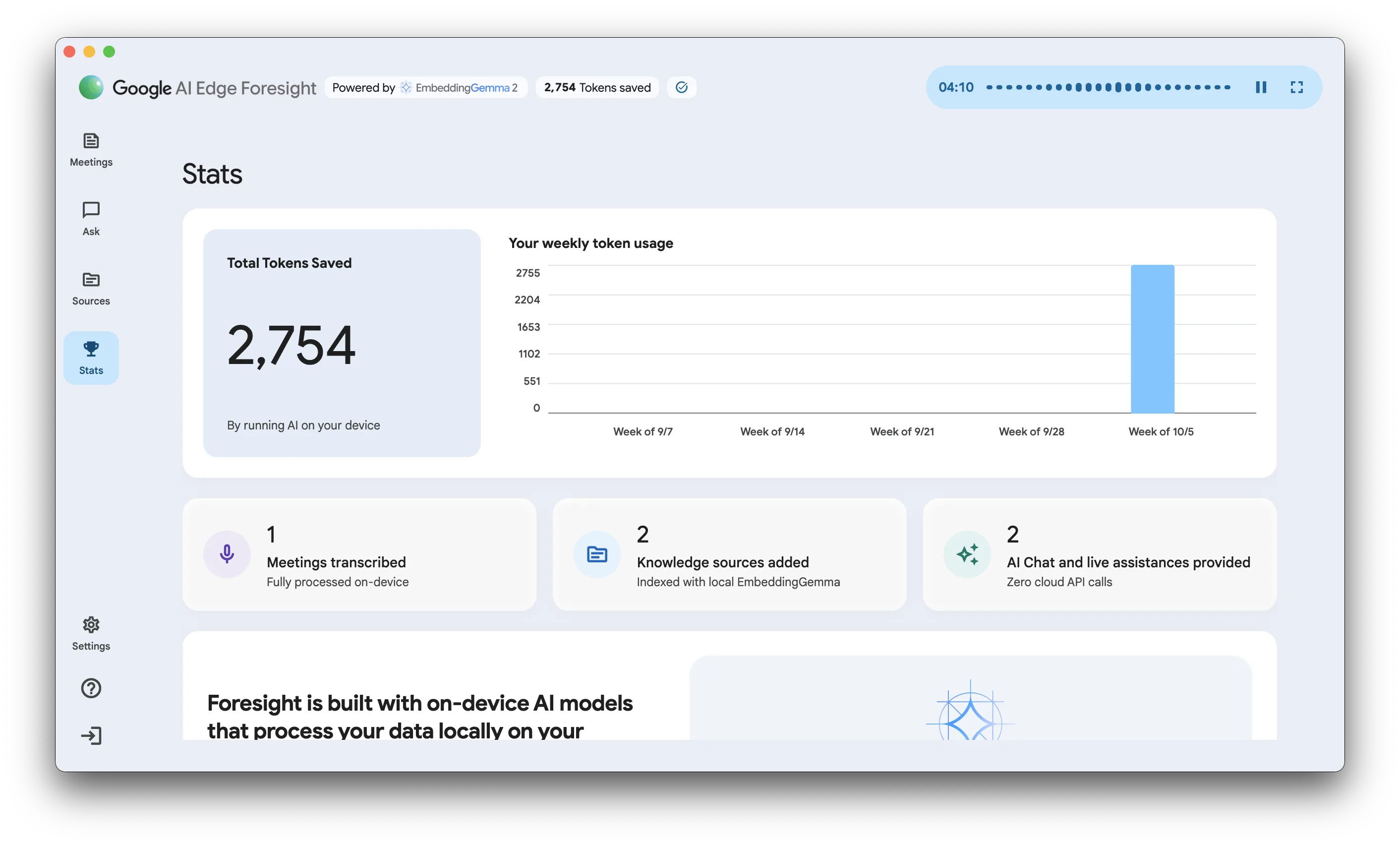Click the sign-out arrow icon
Viewport: 1400px width, 845px height.
[x=91, y=736]
